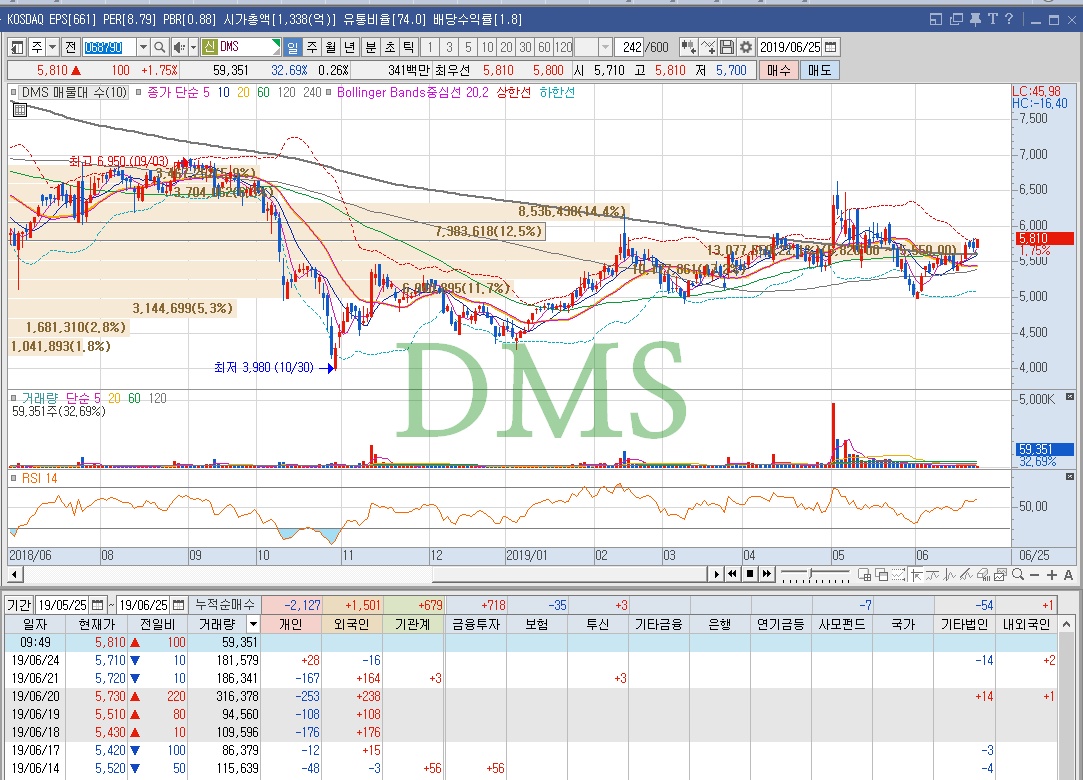The width and height of the screenshot is (1083, 780).
Task: Open the 거래량 column dropdown arrow
Action: pos(253,625)
